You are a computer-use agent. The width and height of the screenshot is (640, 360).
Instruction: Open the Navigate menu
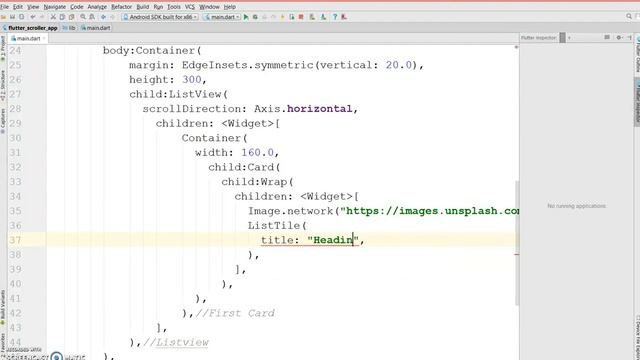(x=55, y=7)
